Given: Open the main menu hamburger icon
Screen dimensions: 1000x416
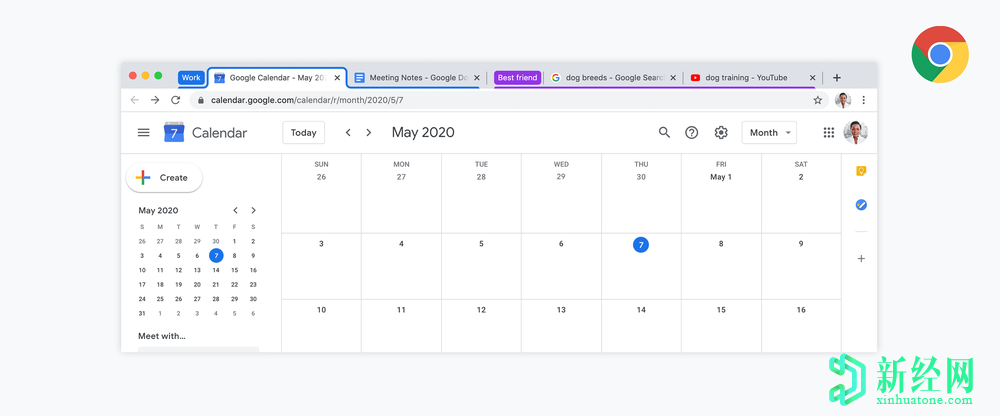Looking at the screenshot, I should pyautogui.click(x=144, y=133).
